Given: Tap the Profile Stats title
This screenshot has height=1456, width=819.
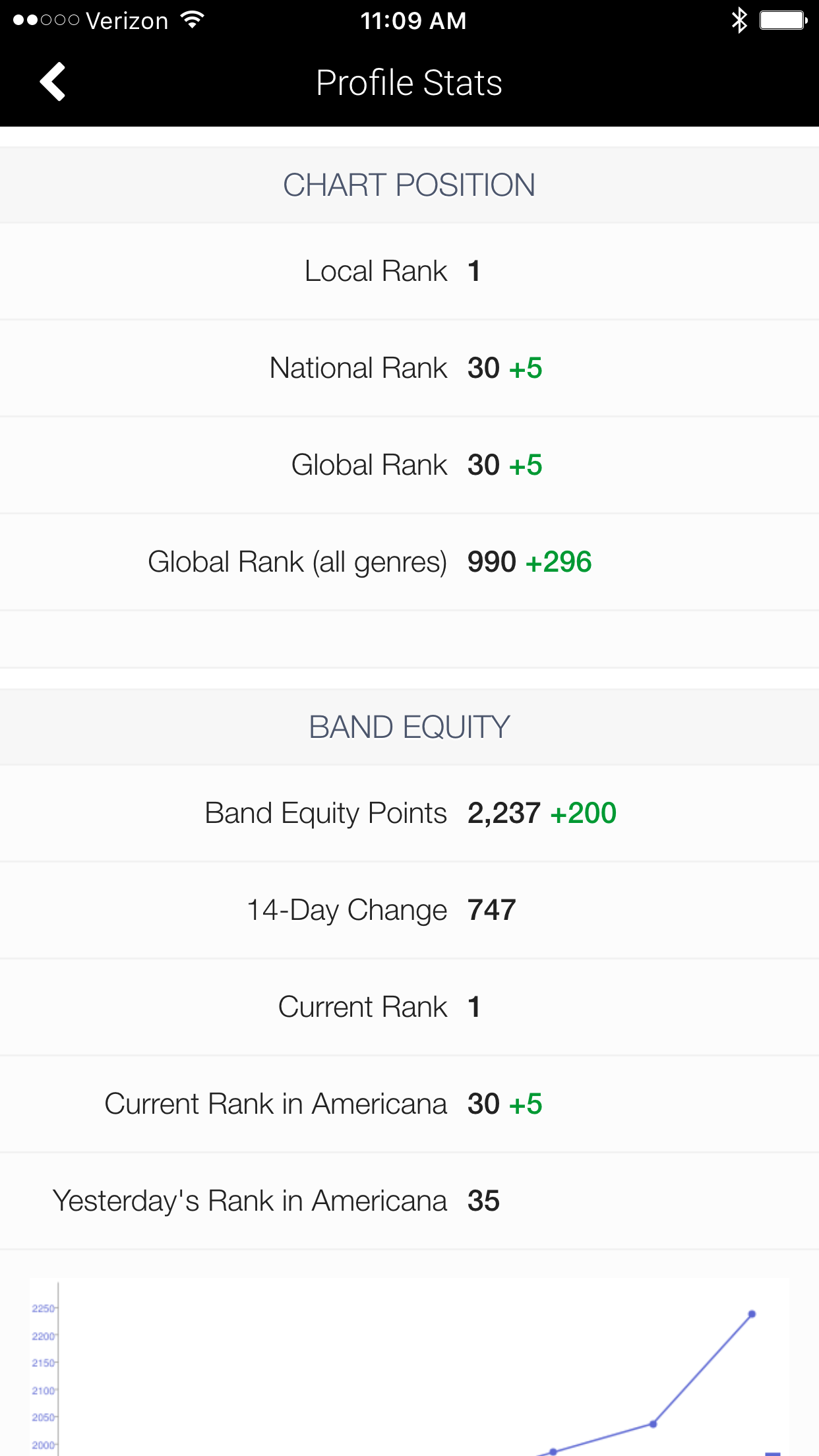Looking at the screenshot, I should coord(409,83).
